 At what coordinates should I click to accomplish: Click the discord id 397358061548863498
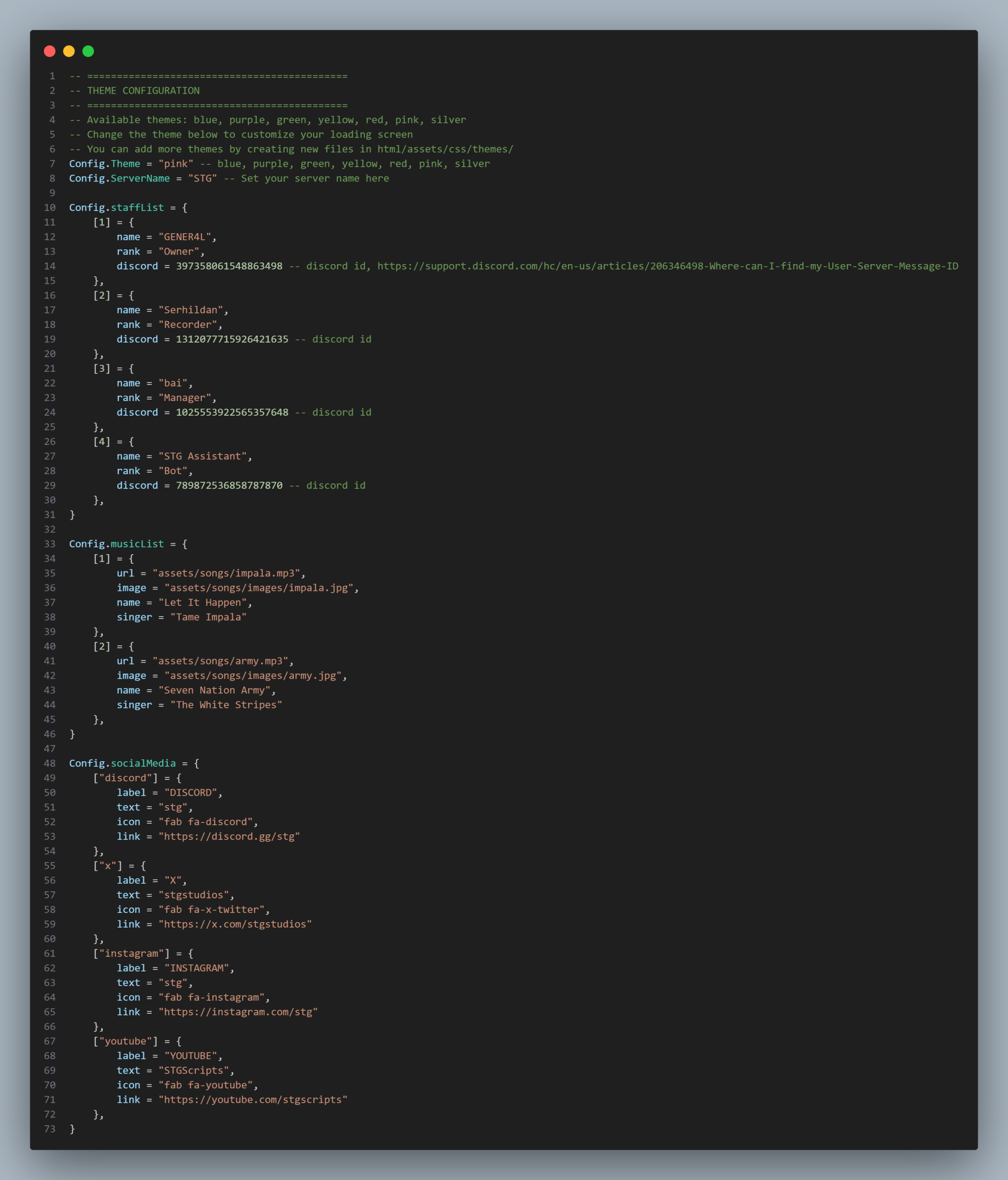coord(229,266)
